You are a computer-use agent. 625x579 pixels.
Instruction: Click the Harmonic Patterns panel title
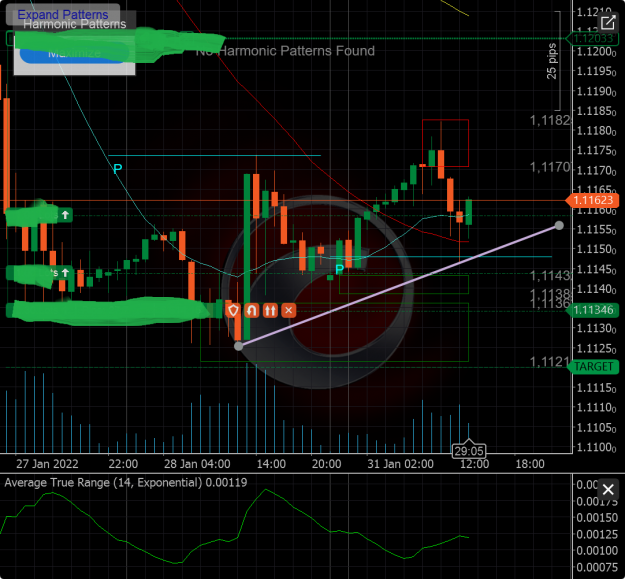(x=75, y=24)
